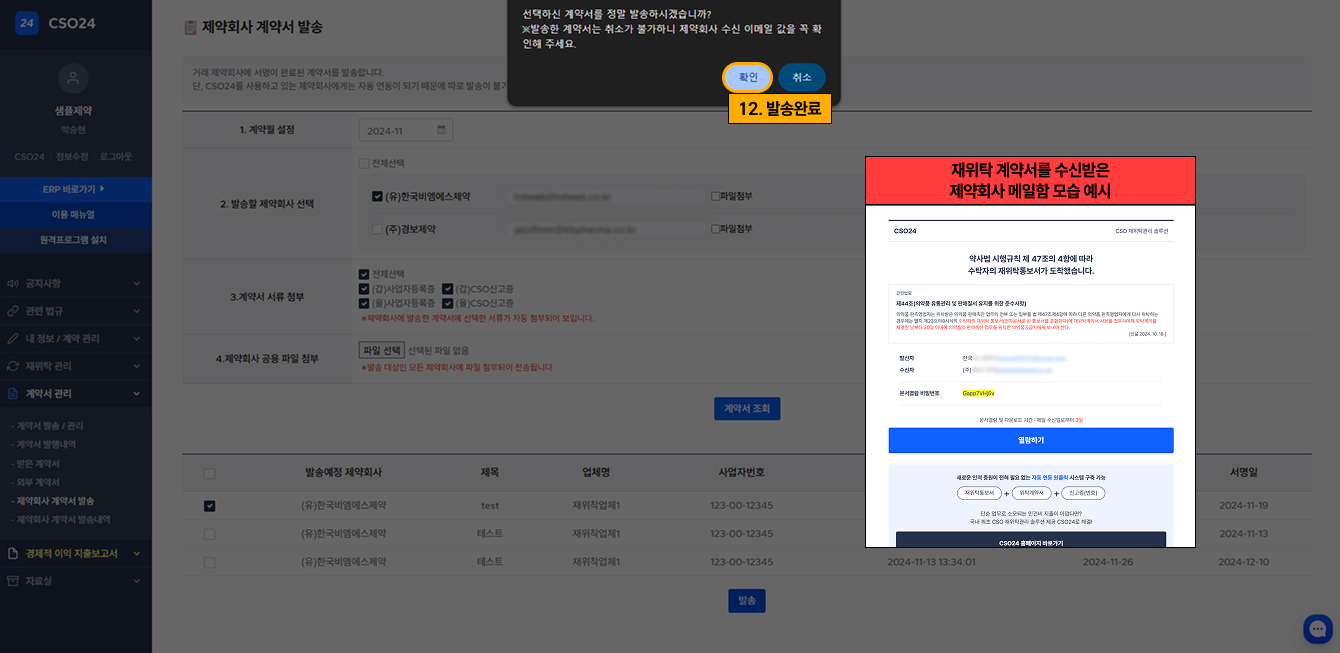Open the calendar icon in the date field

[441, 131]
